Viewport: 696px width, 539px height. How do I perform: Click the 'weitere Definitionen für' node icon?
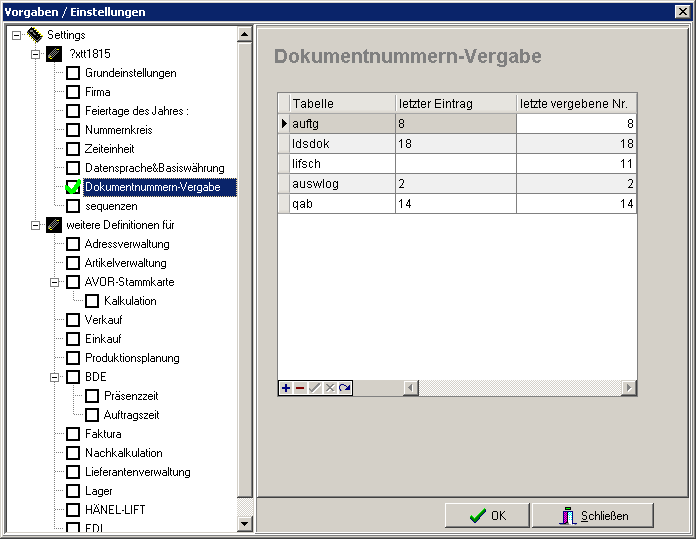[54, 225]
